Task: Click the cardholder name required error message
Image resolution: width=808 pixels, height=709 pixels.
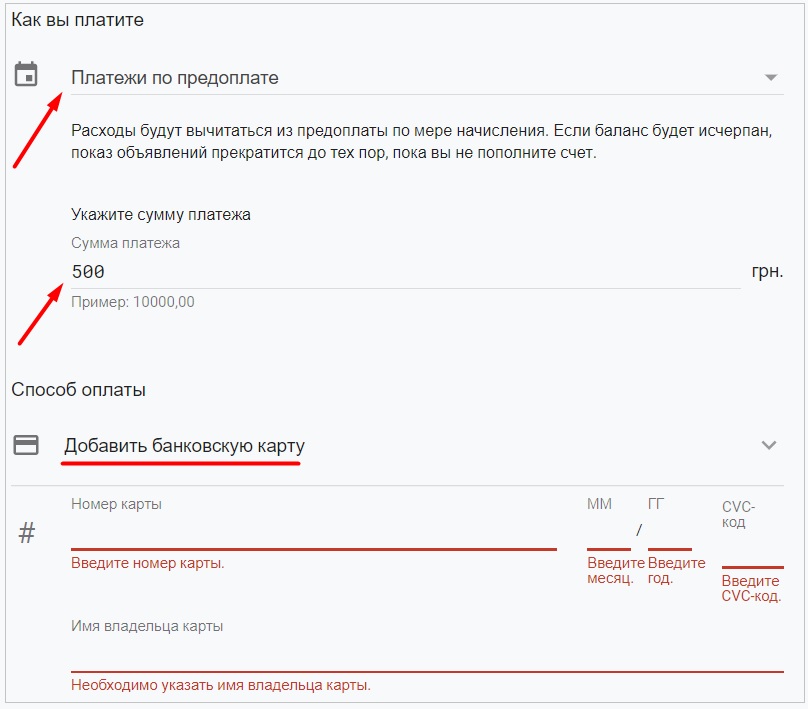Action: (x=221, y=685)
